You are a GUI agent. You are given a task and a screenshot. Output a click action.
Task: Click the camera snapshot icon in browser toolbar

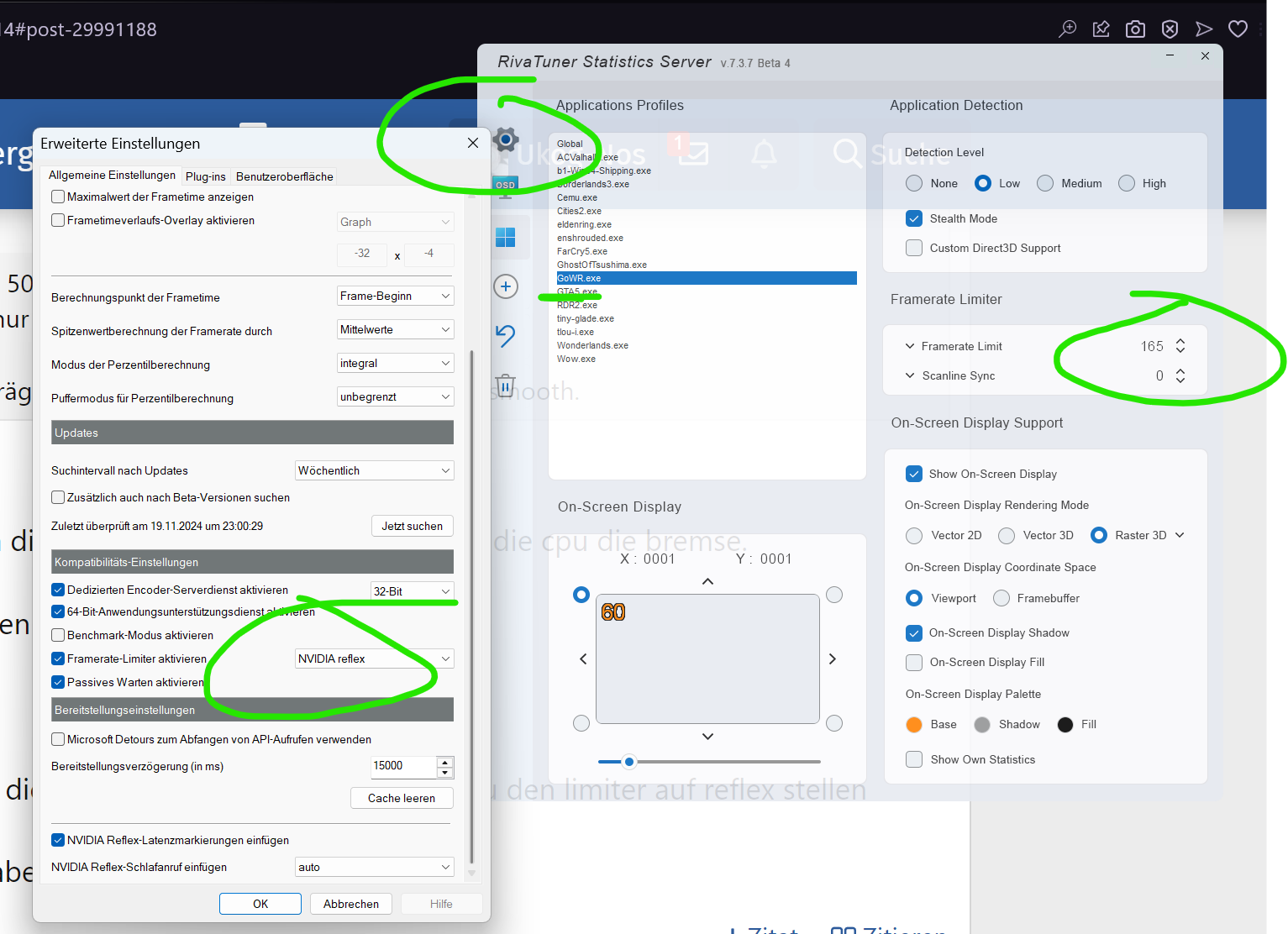(x=1135, y=29)
